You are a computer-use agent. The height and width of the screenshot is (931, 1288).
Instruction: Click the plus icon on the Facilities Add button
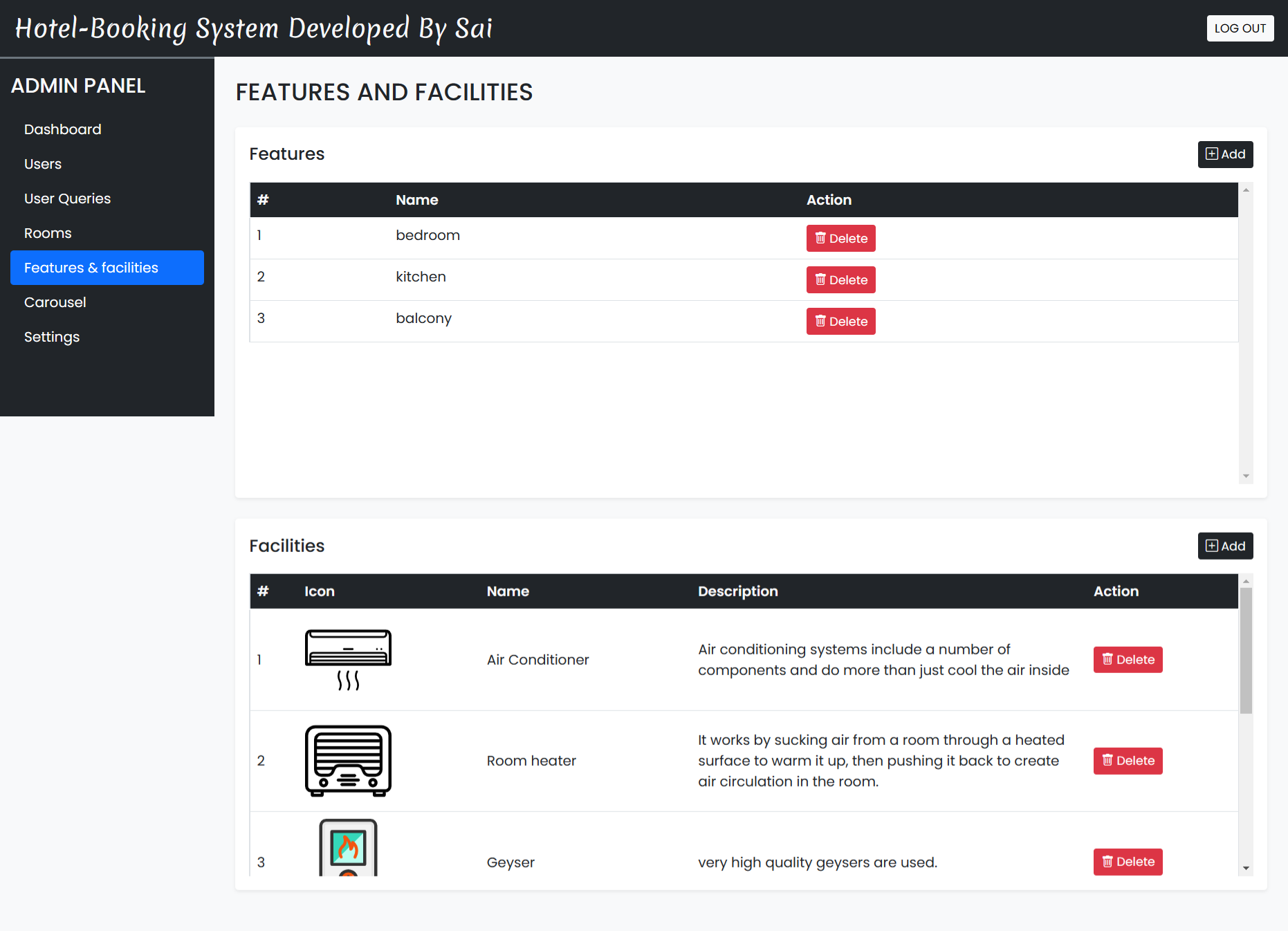pos(1211,546)
